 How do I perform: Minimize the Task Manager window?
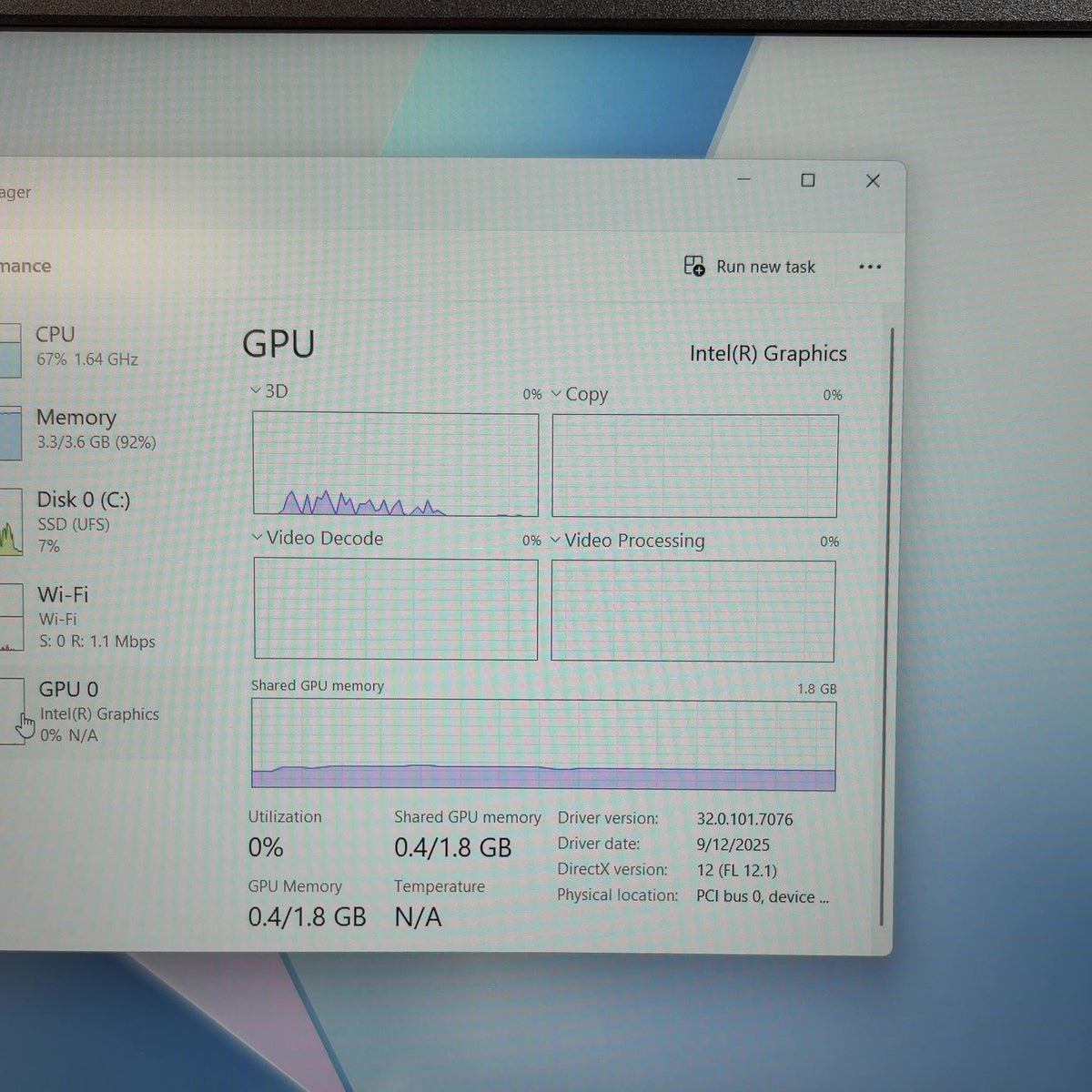coord(743,179)
